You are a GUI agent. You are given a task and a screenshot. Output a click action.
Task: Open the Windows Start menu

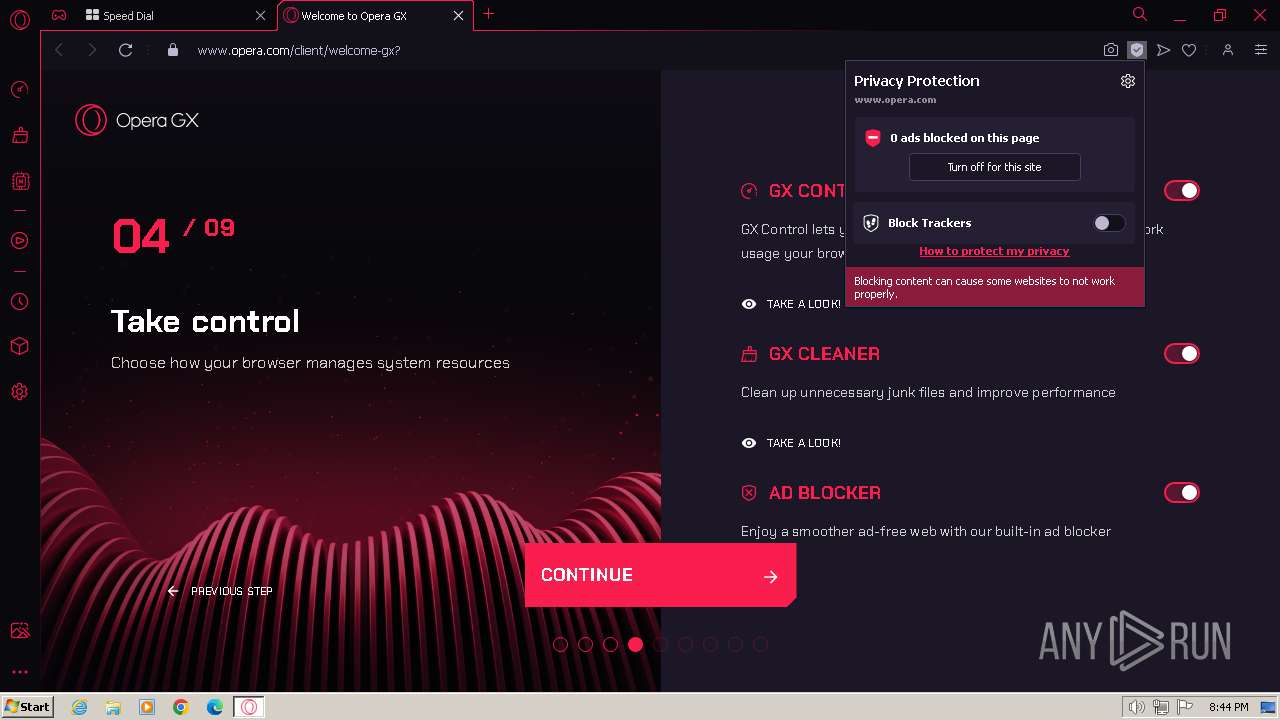(x=27, y=707)
